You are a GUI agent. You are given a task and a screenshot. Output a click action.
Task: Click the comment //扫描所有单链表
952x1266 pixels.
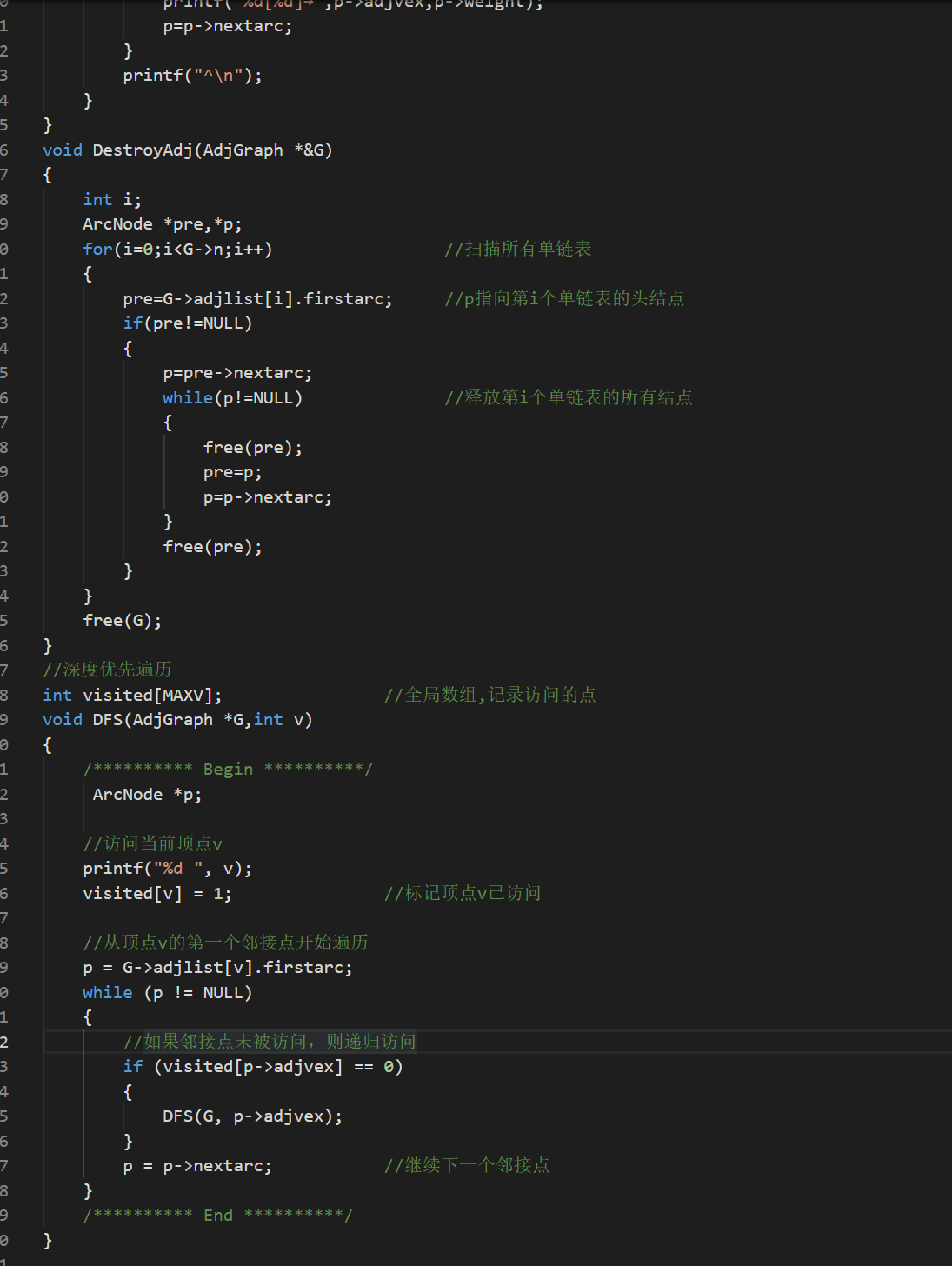tap(518, 250)
